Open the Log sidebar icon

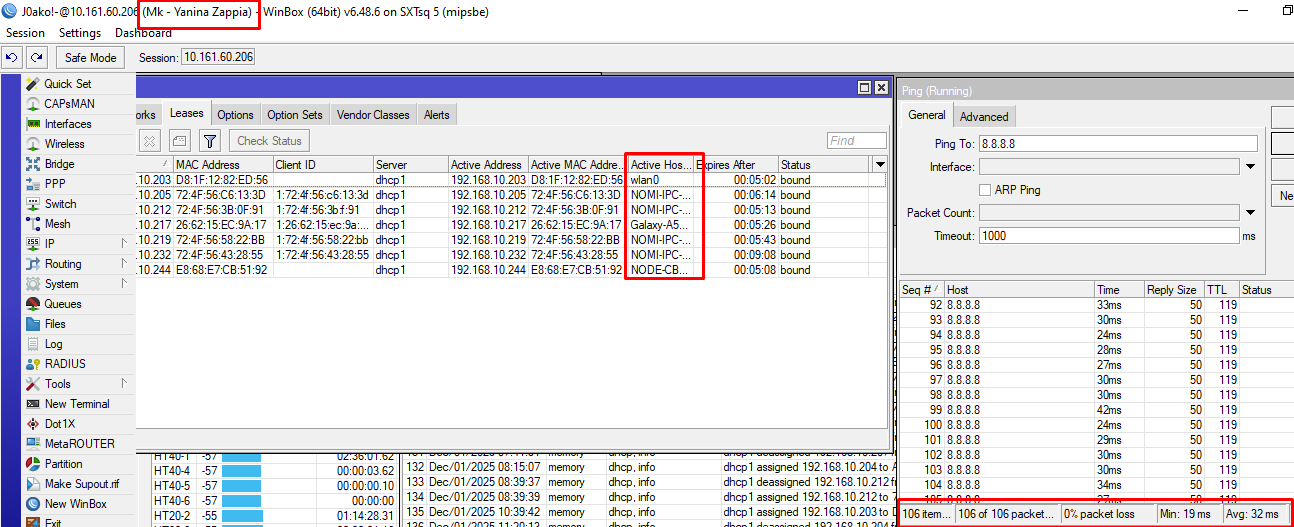(x=33, y=344)
